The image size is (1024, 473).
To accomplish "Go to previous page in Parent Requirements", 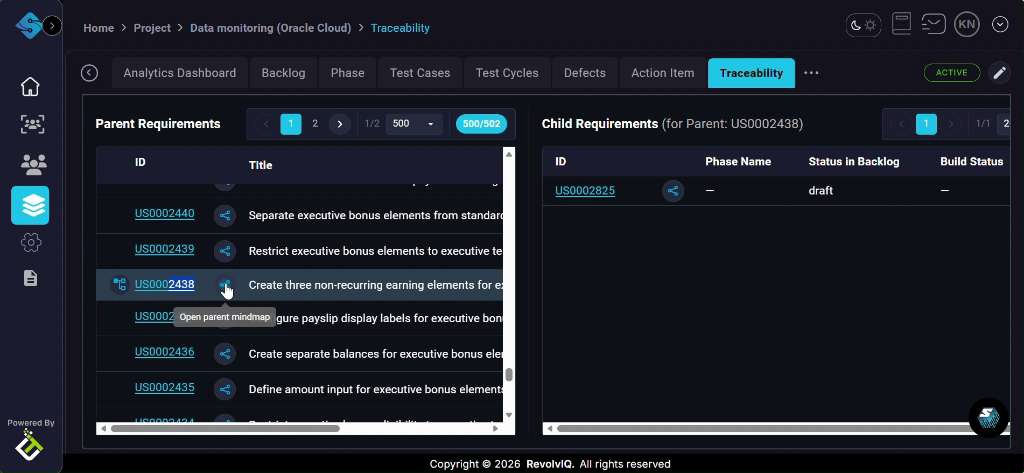I will click(x=266, y=123).
